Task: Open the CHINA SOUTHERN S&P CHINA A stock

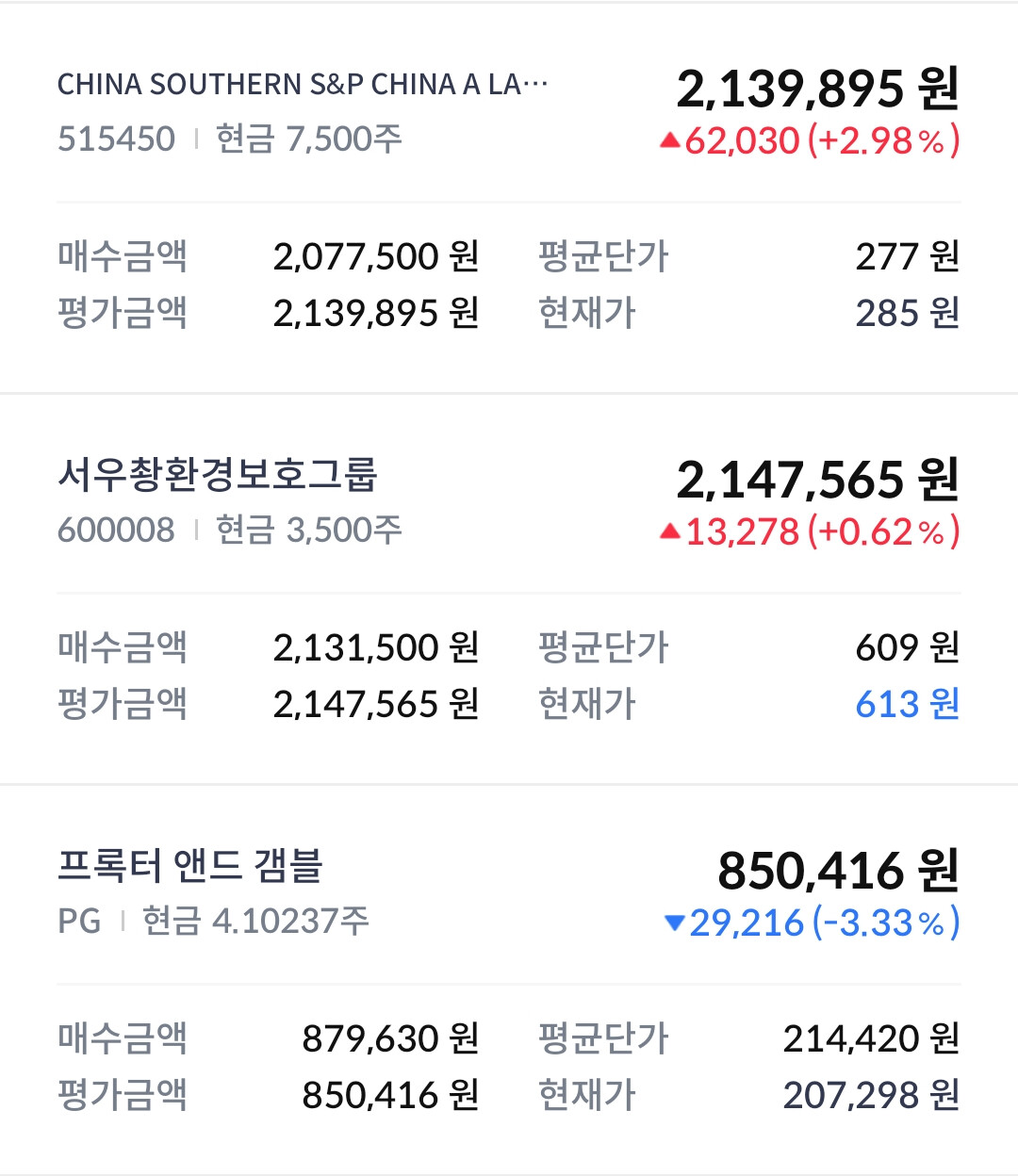Action: [302, 85]
